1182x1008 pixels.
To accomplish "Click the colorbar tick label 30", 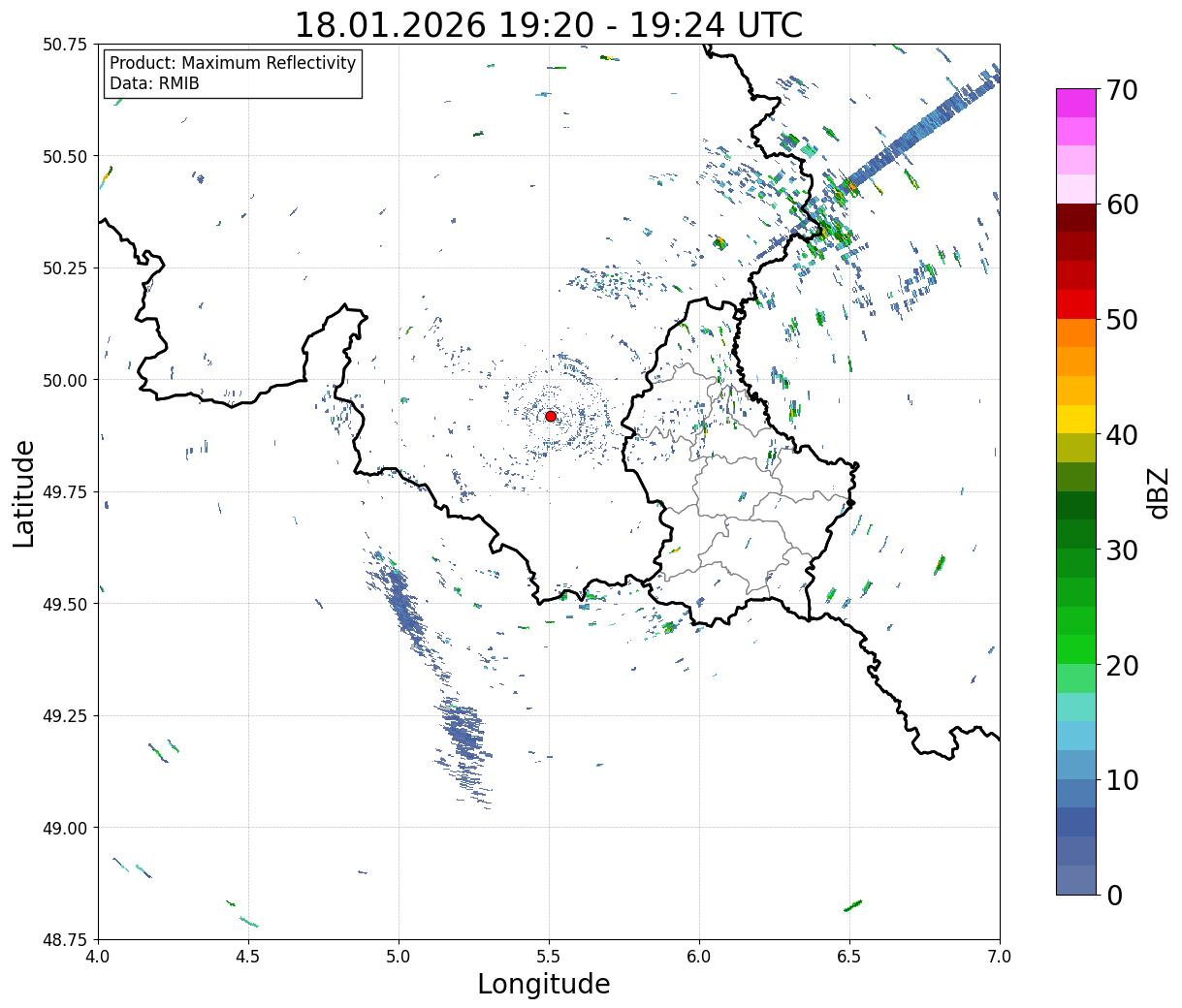I will (x=1121, y=551).
